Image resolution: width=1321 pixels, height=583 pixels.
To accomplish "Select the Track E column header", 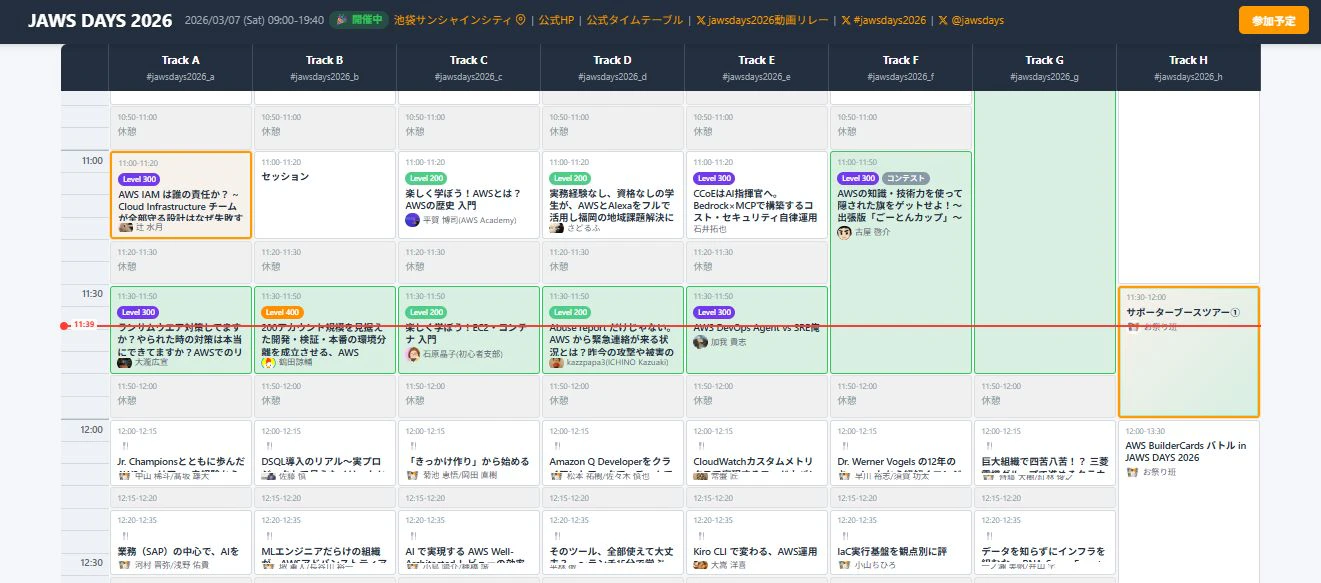I will [x=757, y=67].
